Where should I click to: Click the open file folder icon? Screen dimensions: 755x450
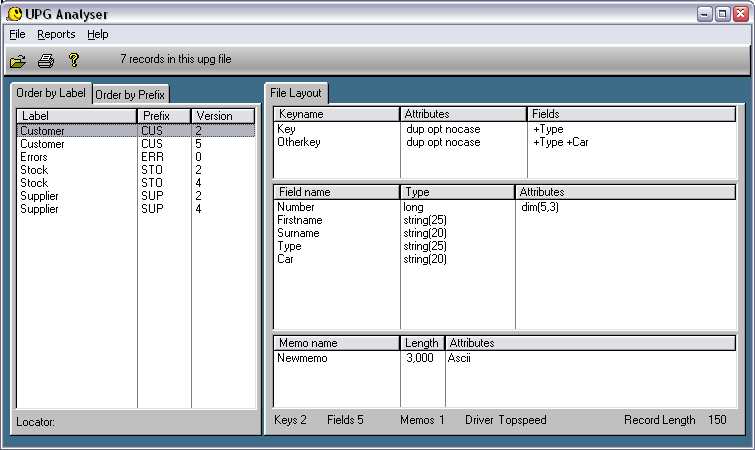[x=18, y=60]
